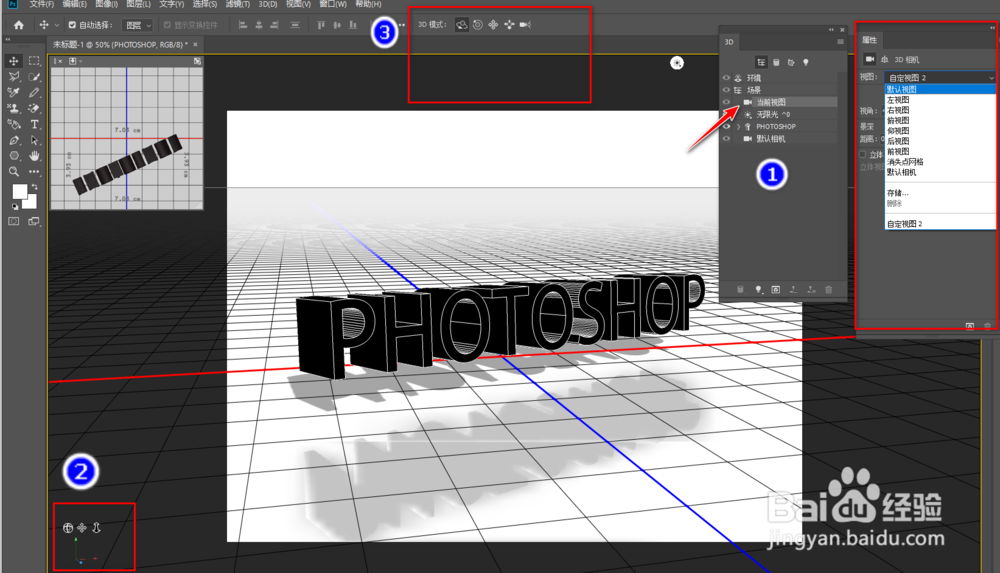Image resolution: width=1000 pixels, height=573 pixels.
Task: Open the 文件(F) menu
Action: [x=41, y=4]
